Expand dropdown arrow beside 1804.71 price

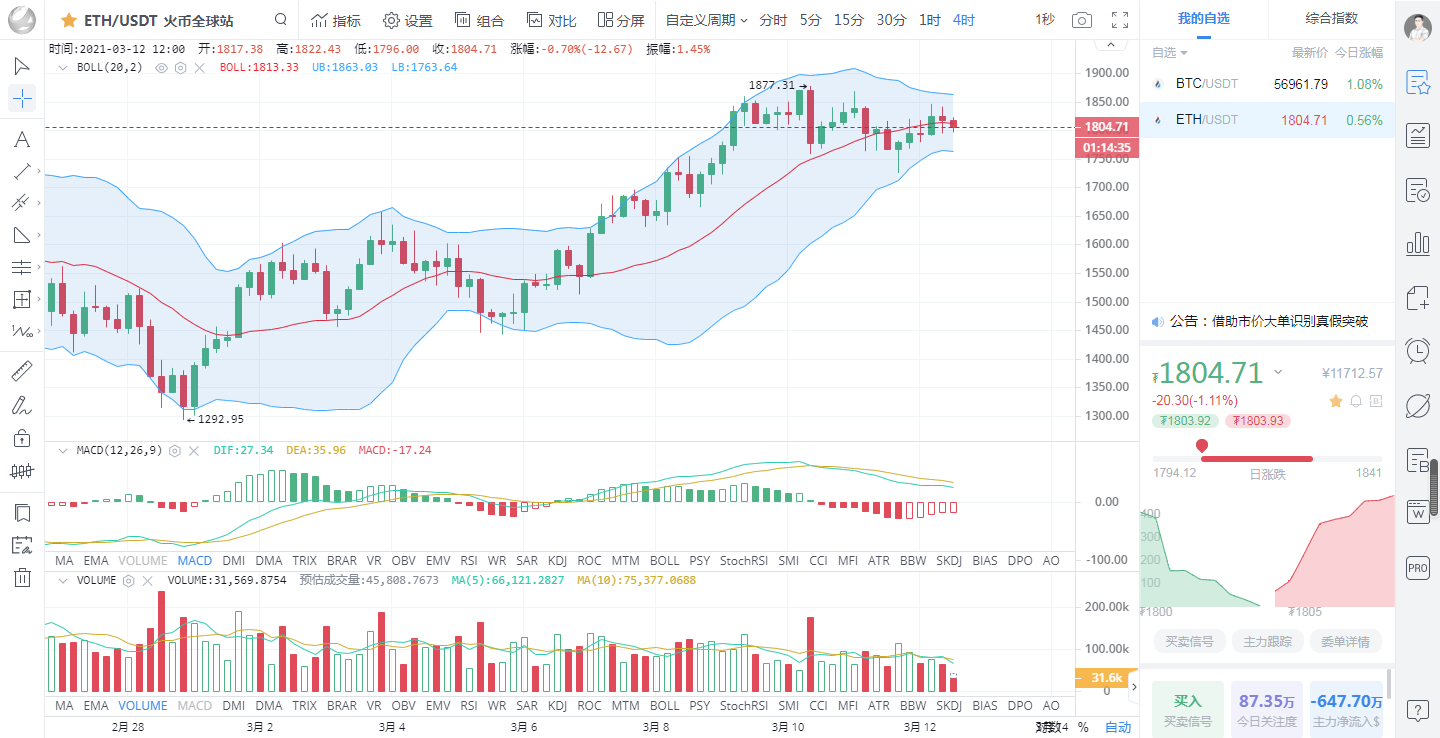[x=1277, y=372]
